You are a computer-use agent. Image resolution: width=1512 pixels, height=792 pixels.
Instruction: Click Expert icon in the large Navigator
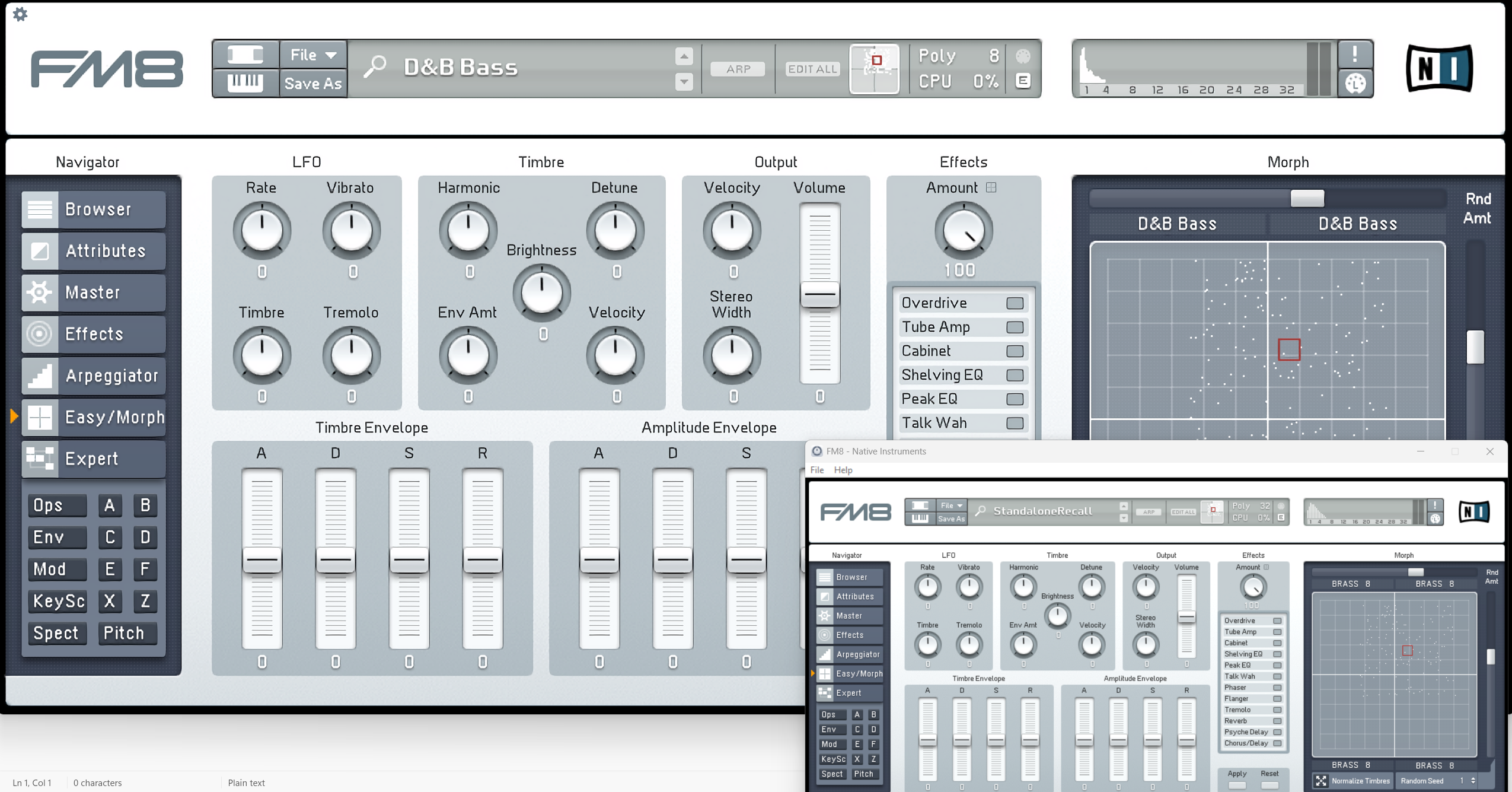click(x=40, y=459)
